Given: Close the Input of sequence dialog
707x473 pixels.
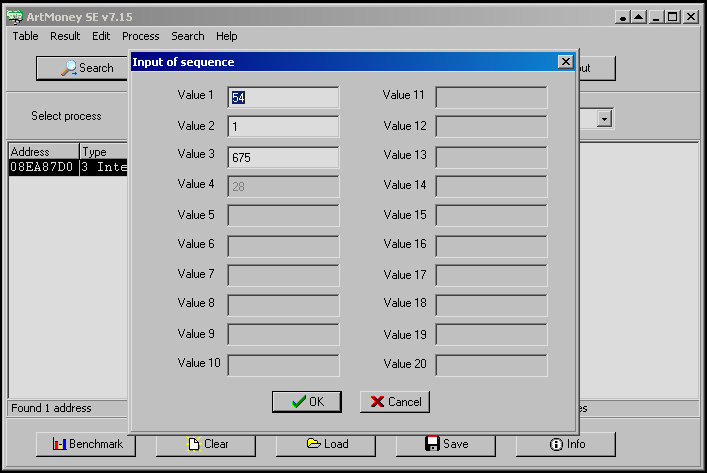Looking at the screenshot, I should [x=565, y=61].
